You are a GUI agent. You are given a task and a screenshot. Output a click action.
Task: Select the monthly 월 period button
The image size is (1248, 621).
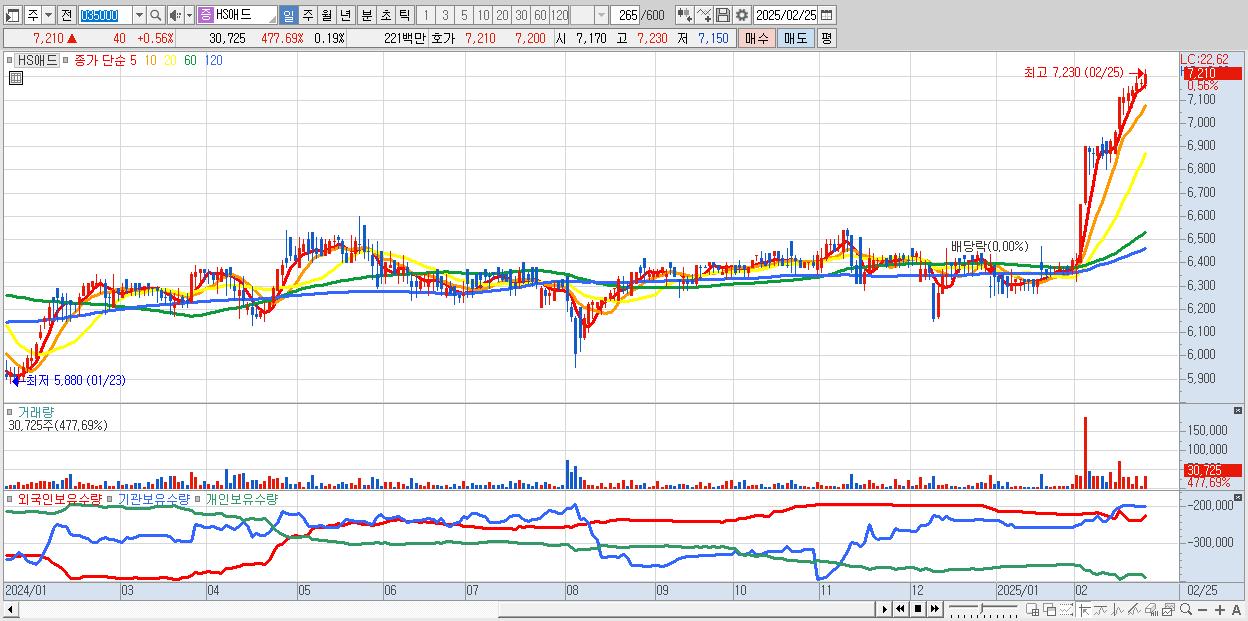(326, 15)
